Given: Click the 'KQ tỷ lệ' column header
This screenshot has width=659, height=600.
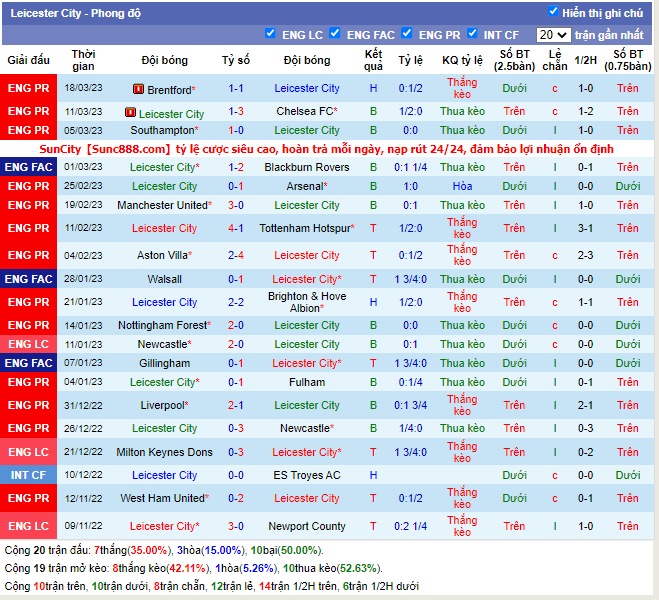Looking at the screenshot, I should 462,60.
